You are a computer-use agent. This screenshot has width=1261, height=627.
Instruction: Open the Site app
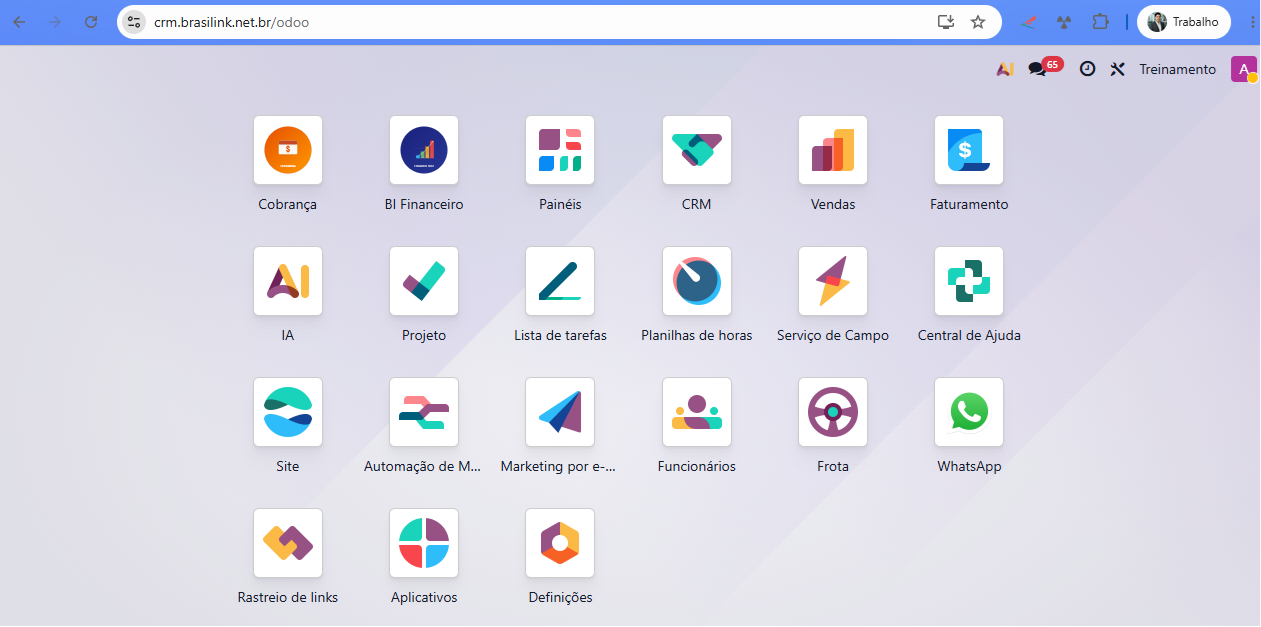point(288,412)
